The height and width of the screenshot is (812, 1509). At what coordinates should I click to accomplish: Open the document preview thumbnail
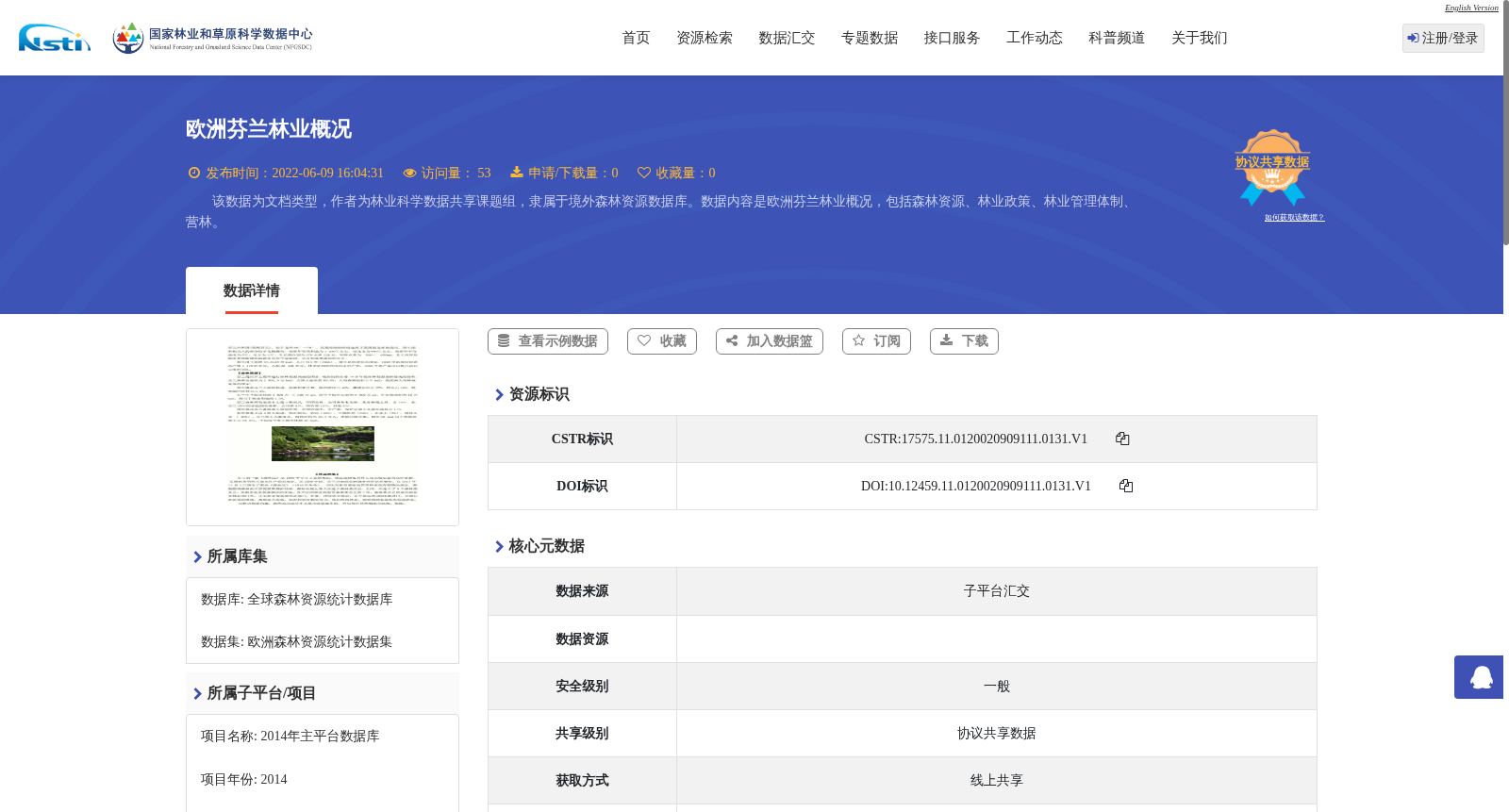point(323,427)
